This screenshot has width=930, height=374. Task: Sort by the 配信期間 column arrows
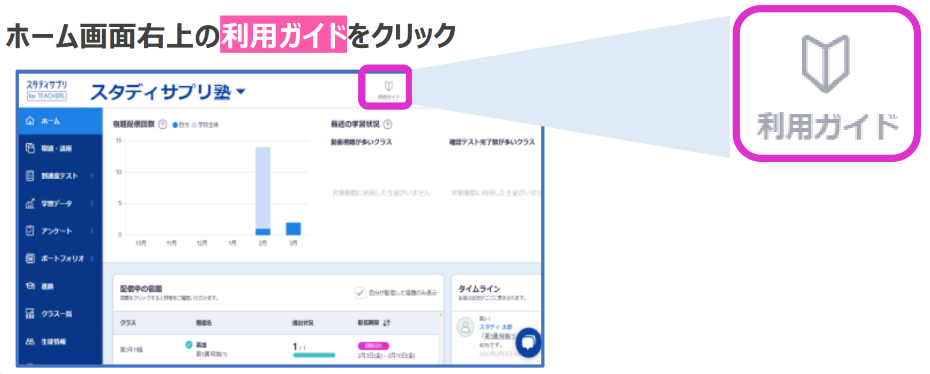pyautogui.click(x=387, y=323)
